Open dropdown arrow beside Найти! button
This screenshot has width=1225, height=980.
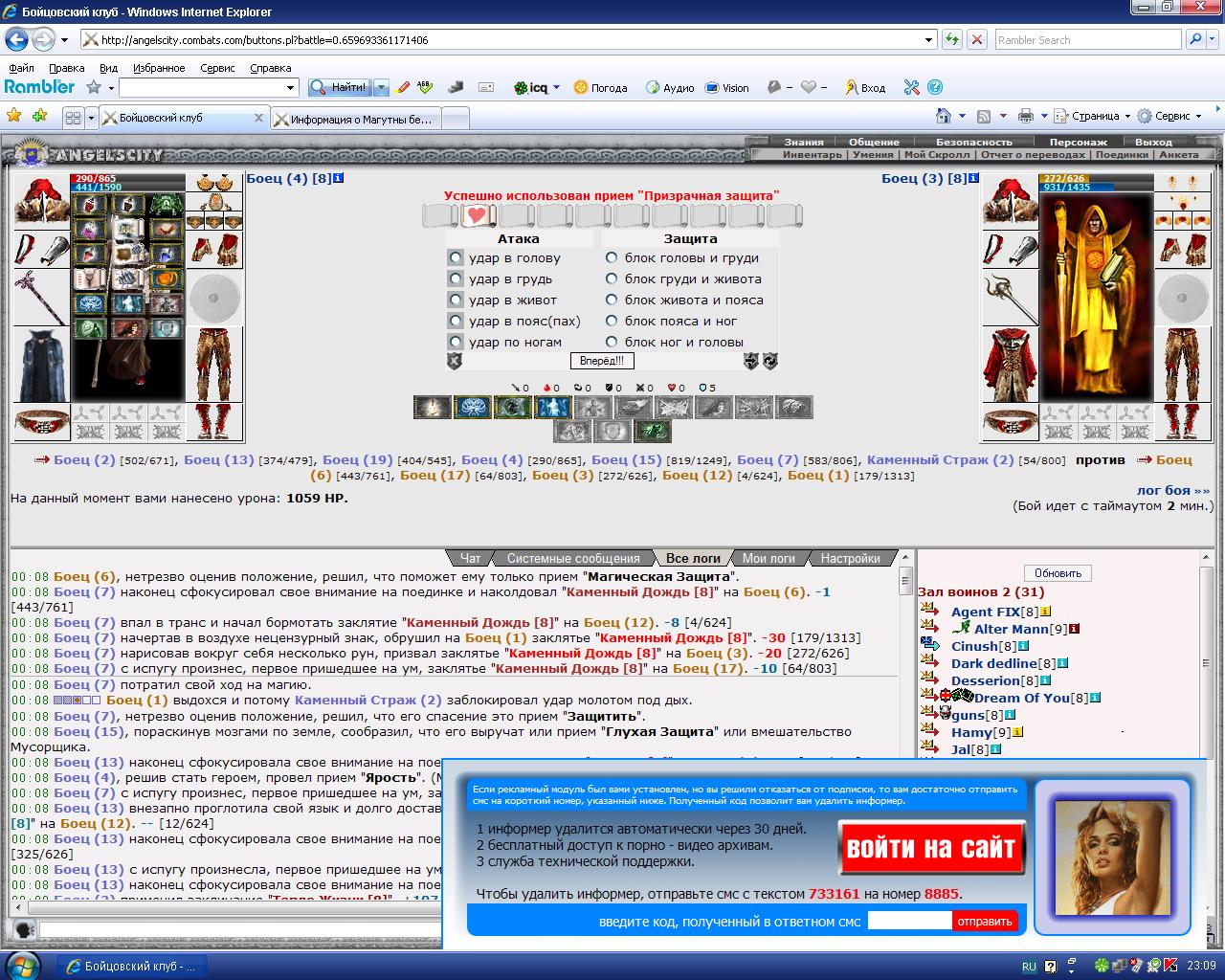tap(381, 87)
